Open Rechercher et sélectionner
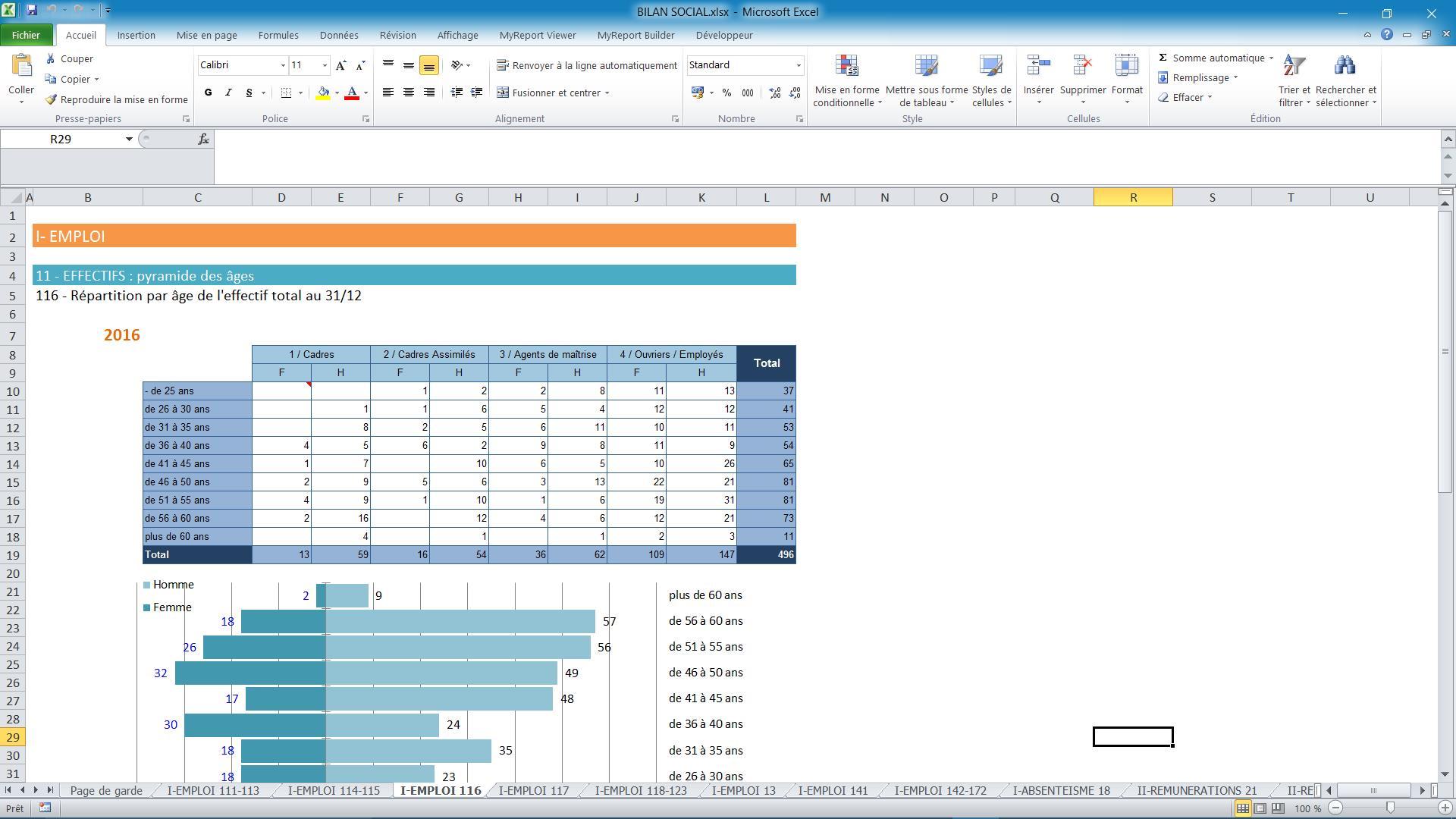Viewport: 1456px width, 819px height. (x=1346, y=80)
